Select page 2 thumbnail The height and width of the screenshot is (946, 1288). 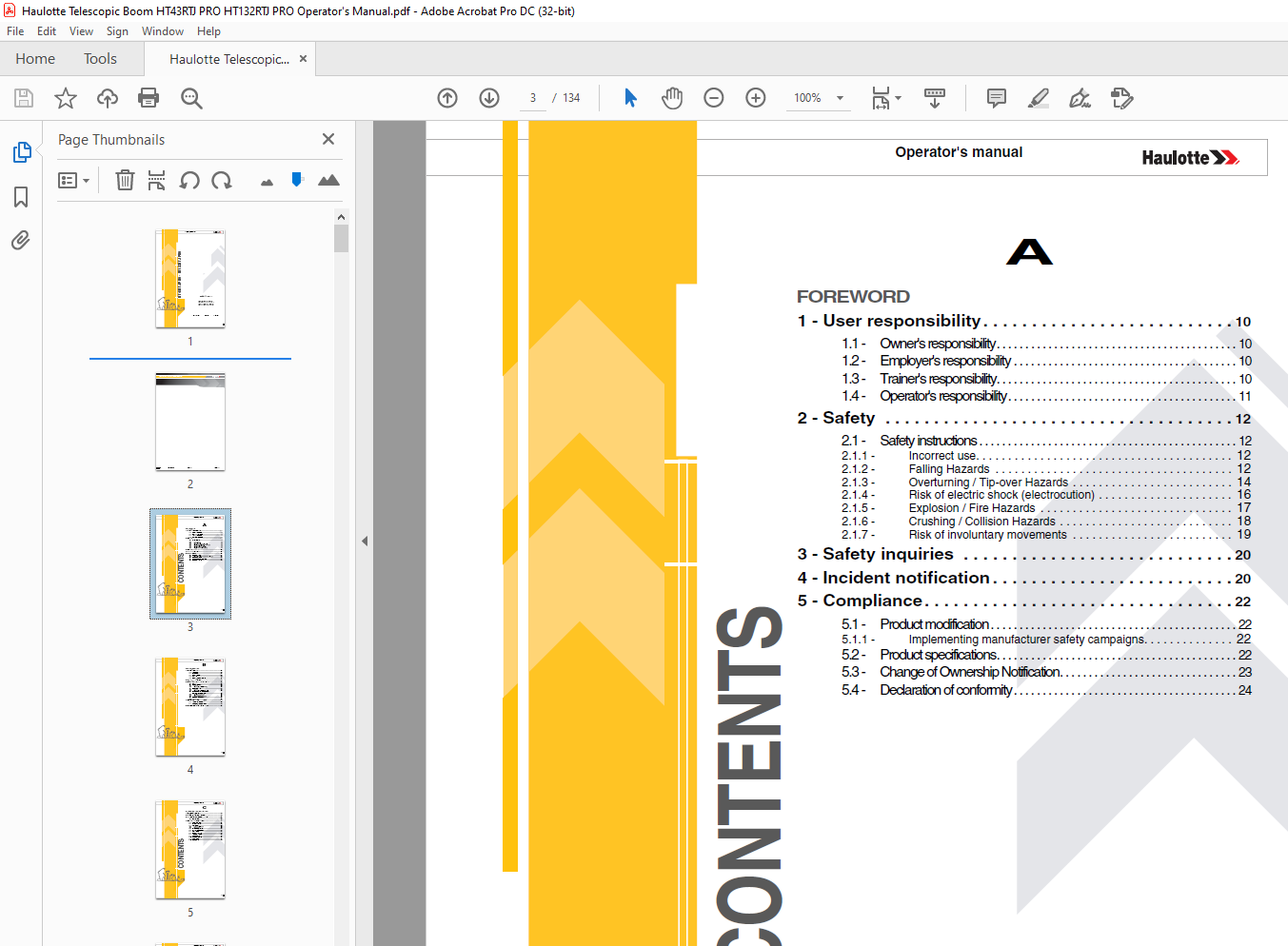coord(190,422)
